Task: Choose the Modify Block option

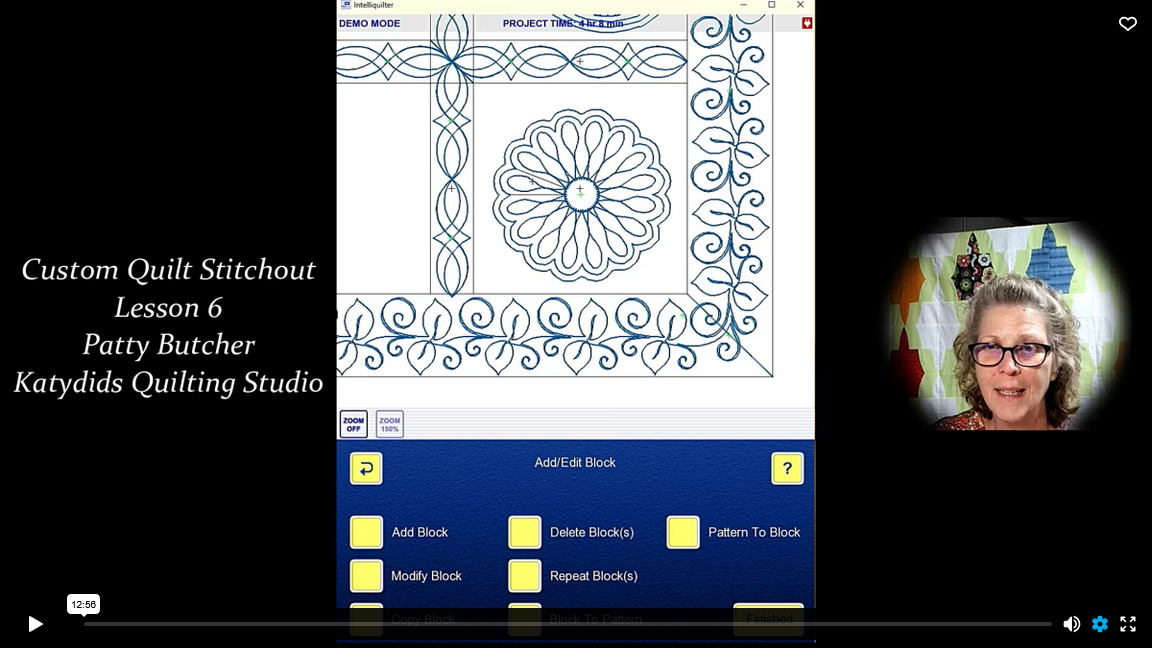Action: 366,576
